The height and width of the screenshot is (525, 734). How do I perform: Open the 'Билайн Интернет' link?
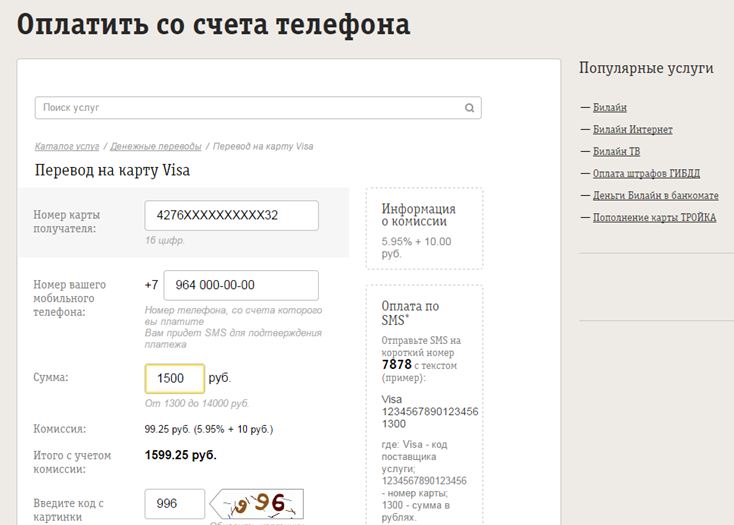click(x=632, y=129)
